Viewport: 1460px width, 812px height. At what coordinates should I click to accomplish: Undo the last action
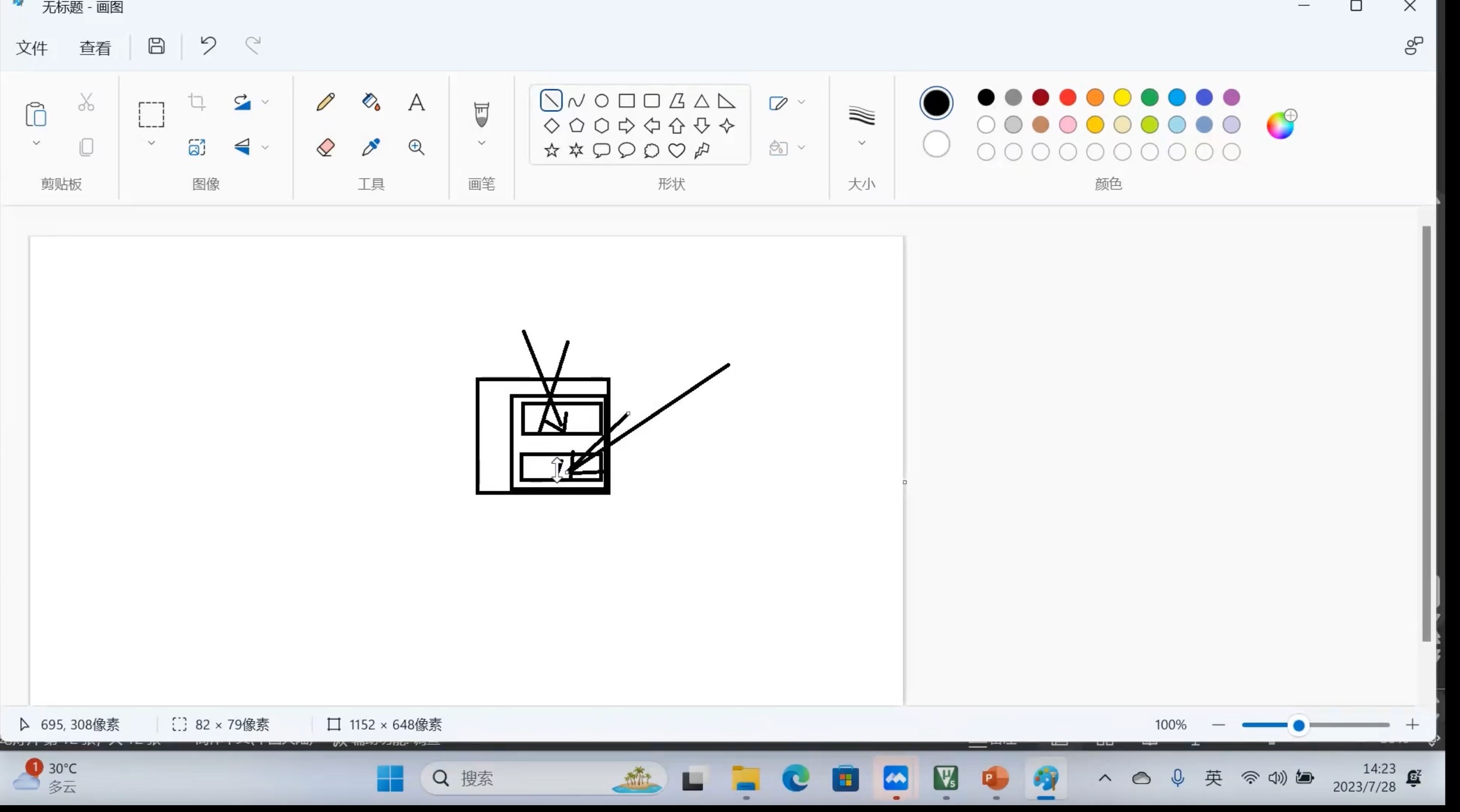[x=208, y=45]
